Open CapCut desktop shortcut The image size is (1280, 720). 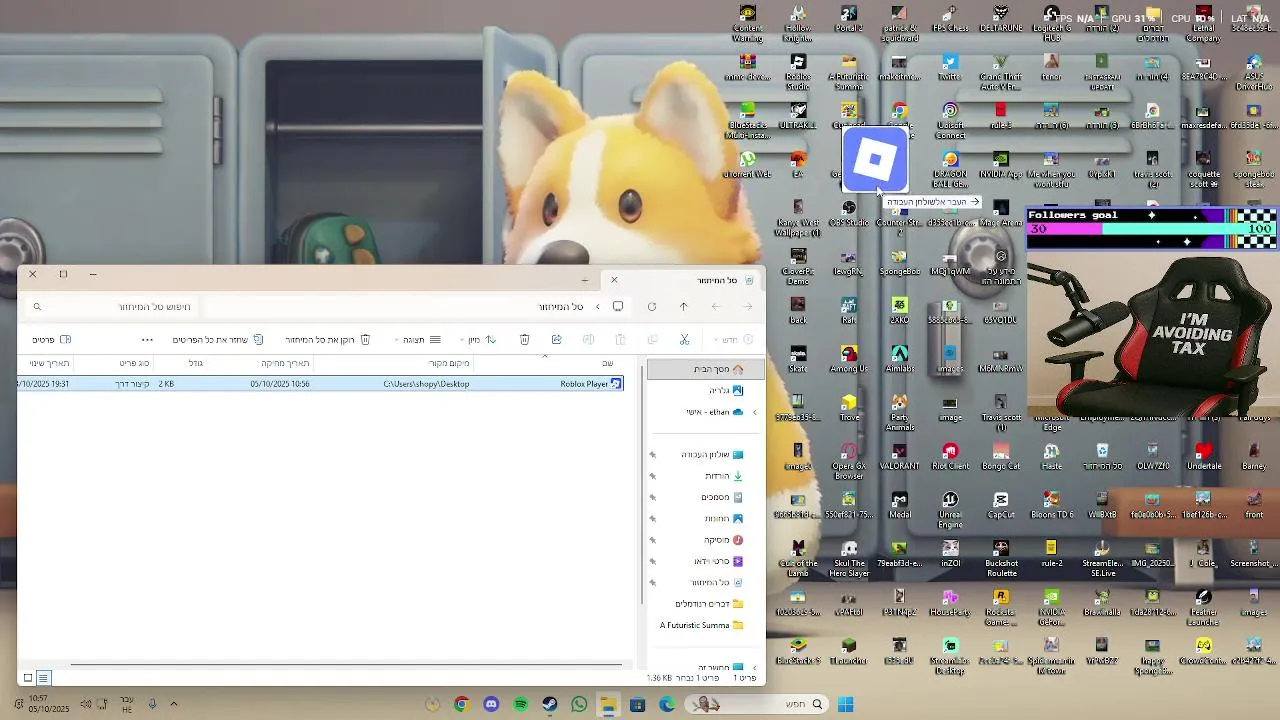pos(1001,506)
